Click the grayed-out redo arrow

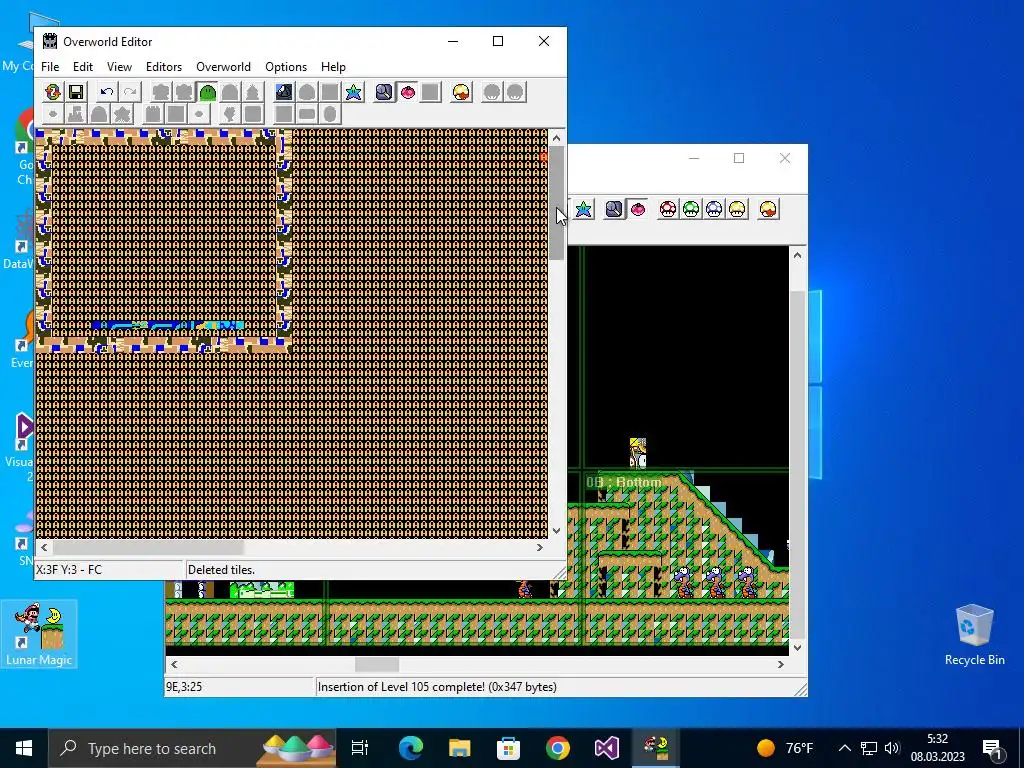(130, 92)
